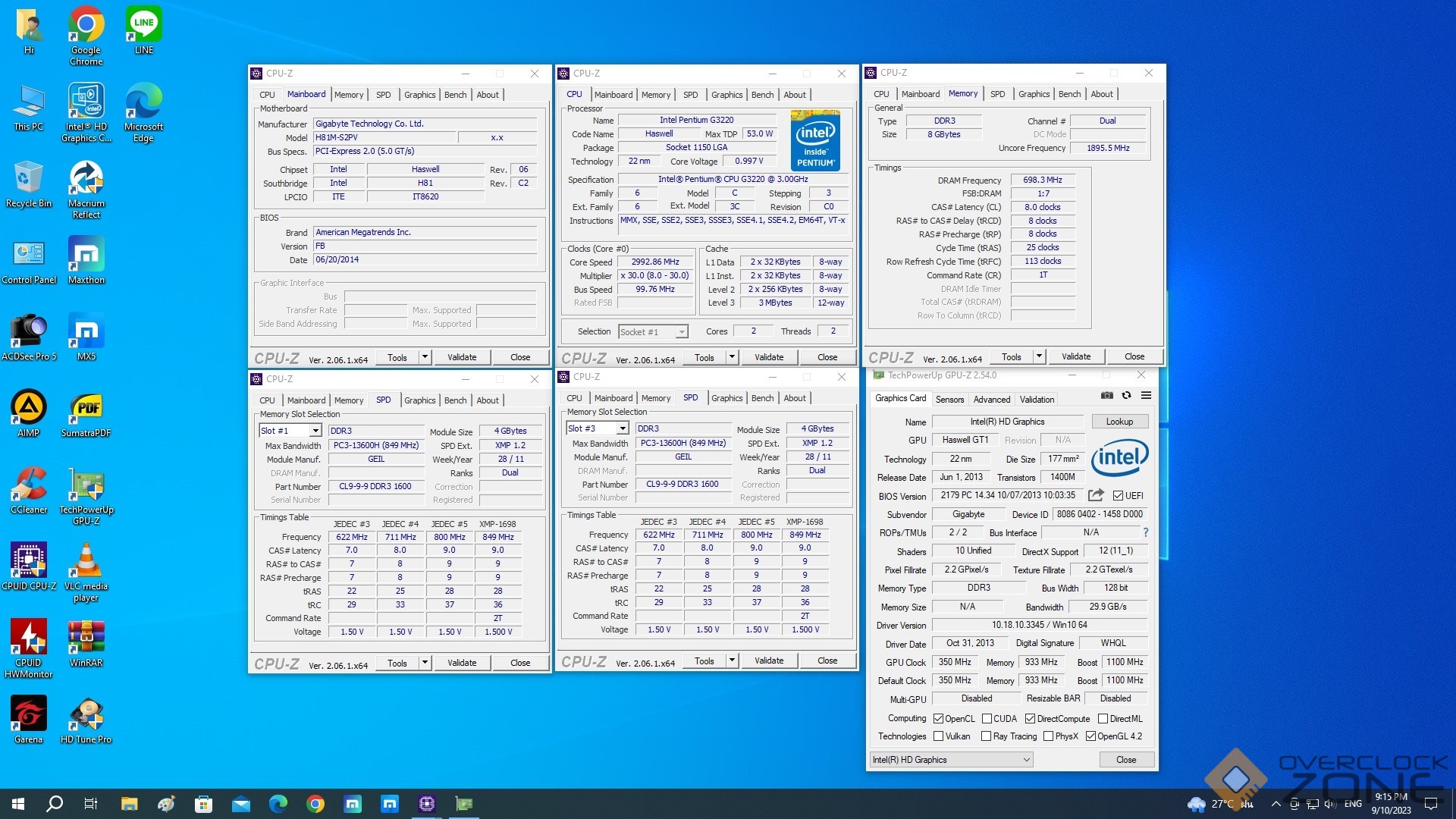Click the GPU-Z refresh icon
1456x819 pixels.
tap(1126, 395)
